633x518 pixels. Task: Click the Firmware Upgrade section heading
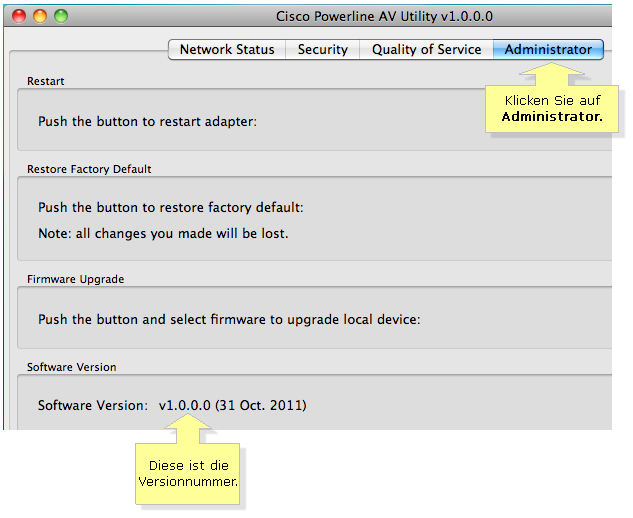pos(75,279)
